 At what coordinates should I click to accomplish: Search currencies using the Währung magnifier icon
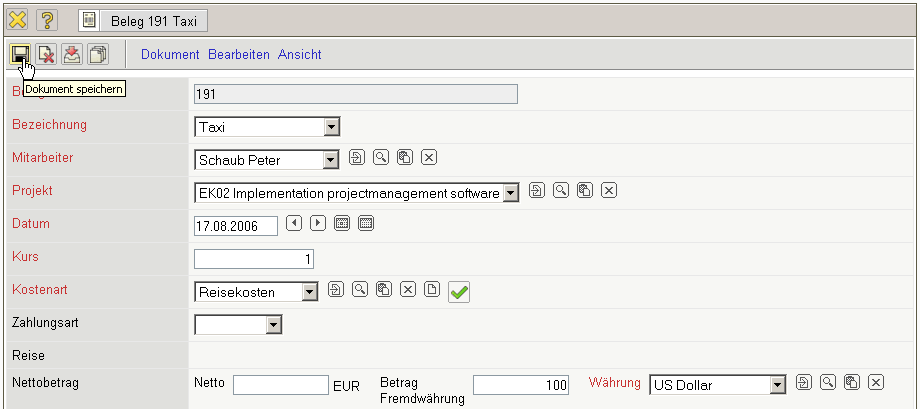[x=827, y=382]
